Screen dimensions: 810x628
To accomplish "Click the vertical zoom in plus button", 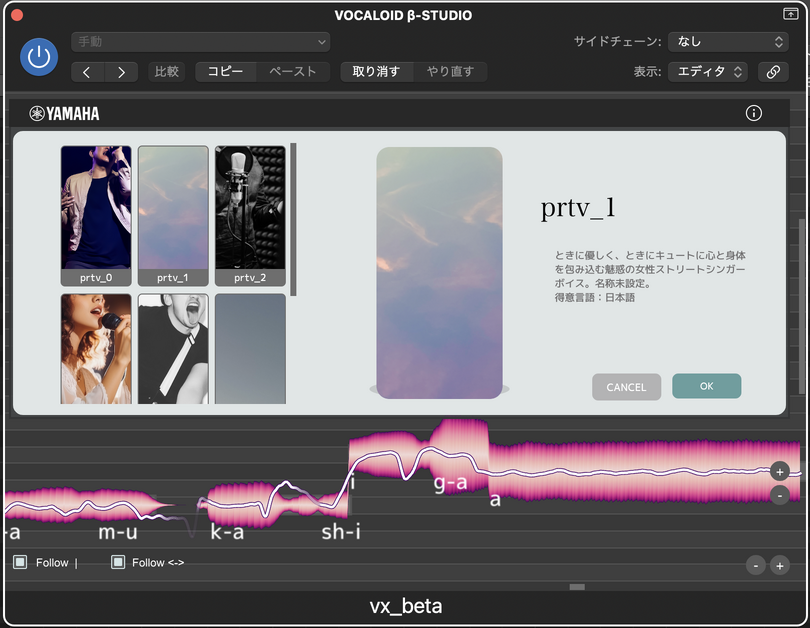I will [x=780, y=471].
